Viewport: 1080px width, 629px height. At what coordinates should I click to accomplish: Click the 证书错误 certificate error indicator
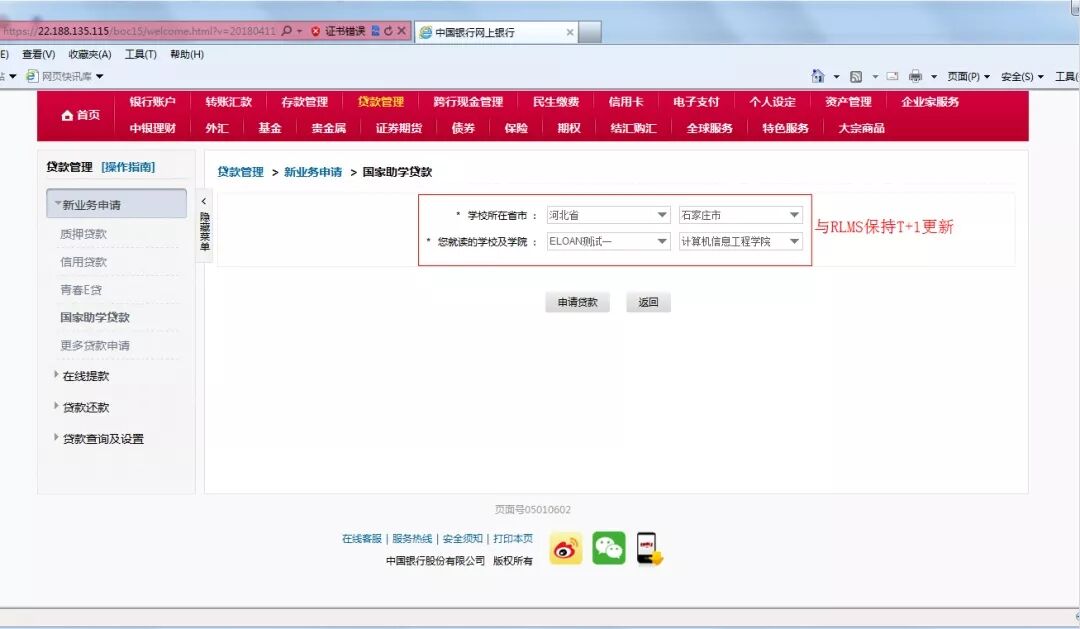pos(344,30)
